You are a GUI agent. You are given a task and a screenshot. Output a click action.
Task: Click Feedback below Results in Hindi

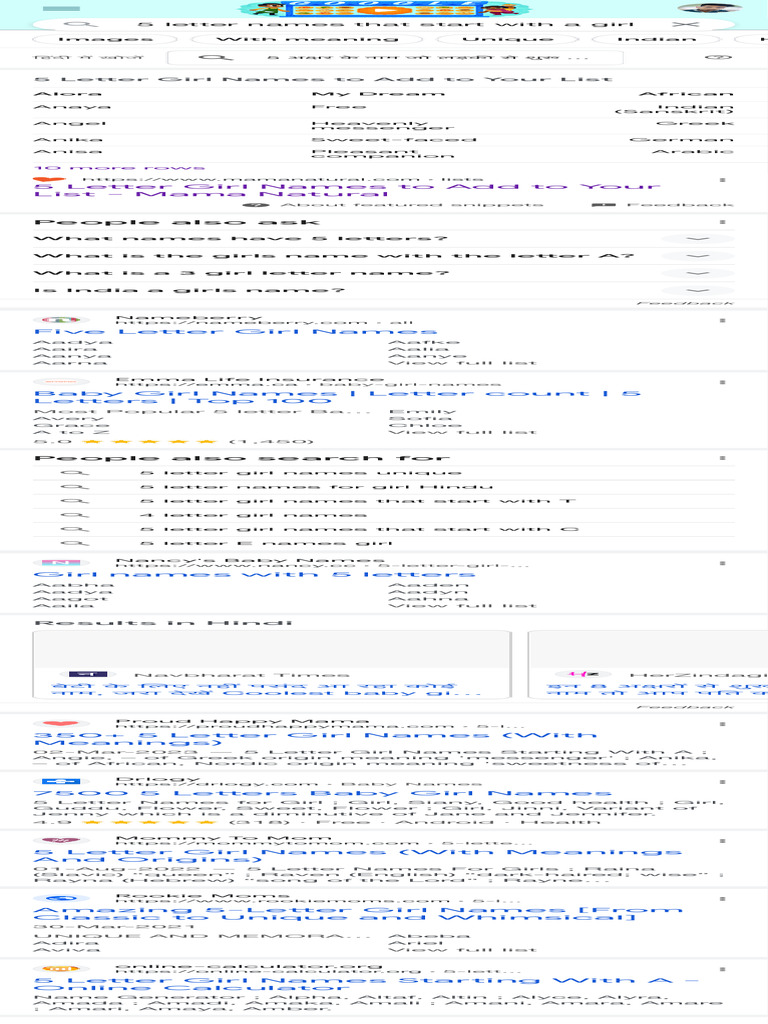(685, 707)
